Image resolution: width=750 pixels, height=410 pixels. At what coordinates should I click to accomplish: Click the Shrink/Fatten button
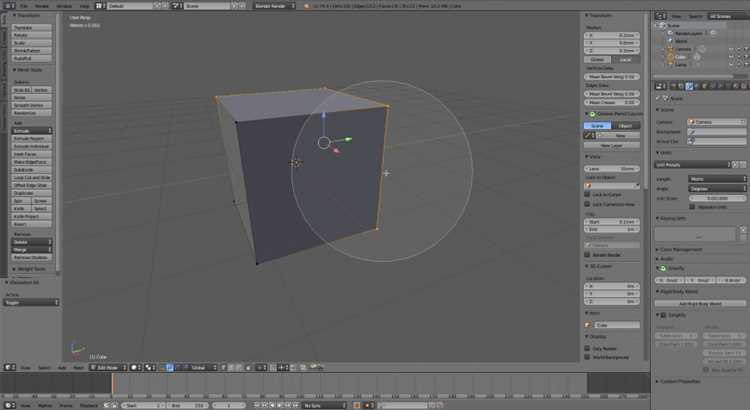click(x=32, y=51)
